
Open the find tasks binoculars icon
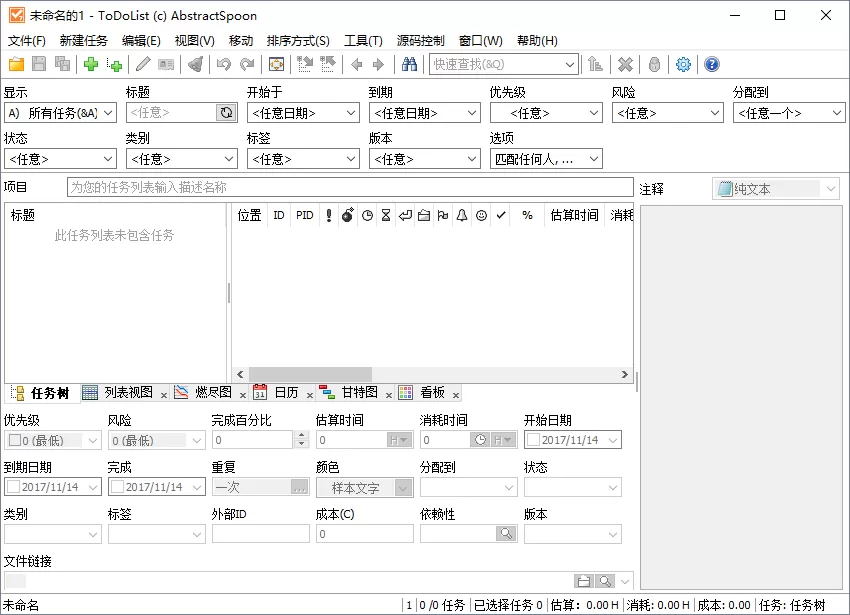point(411,64)
